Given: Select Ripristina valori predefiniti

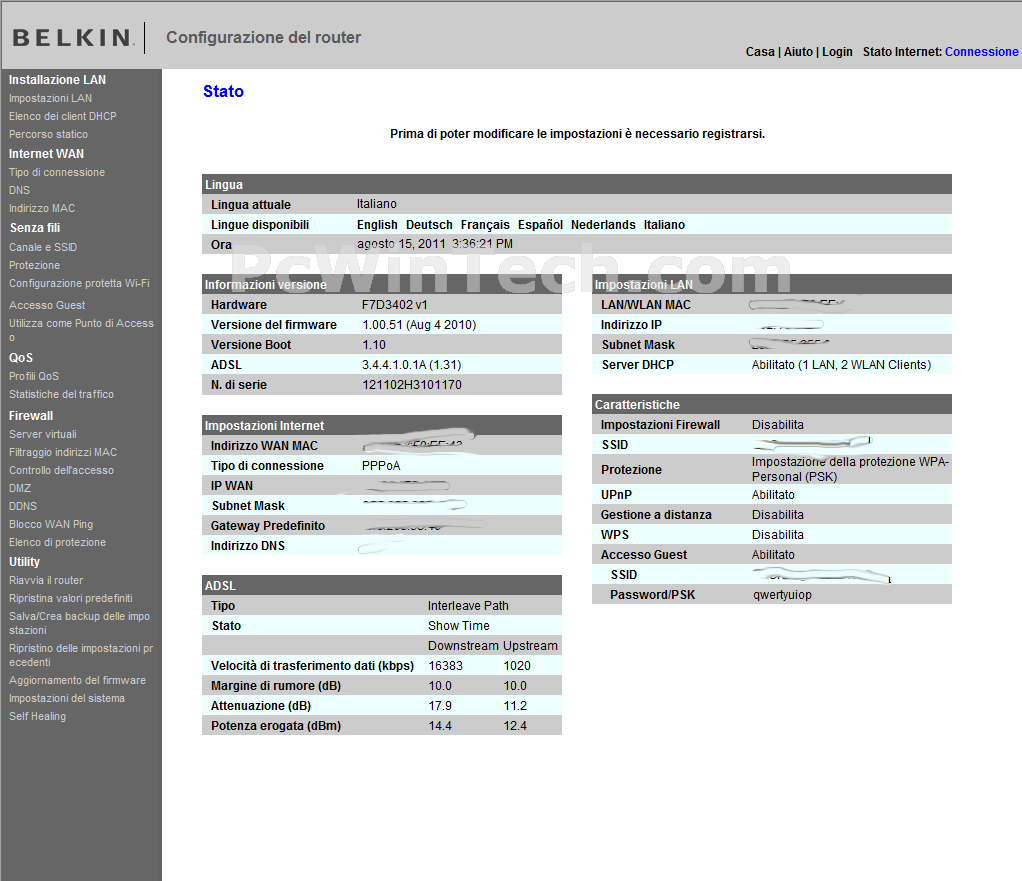Looking at the screenshot, I should point(70,598).
